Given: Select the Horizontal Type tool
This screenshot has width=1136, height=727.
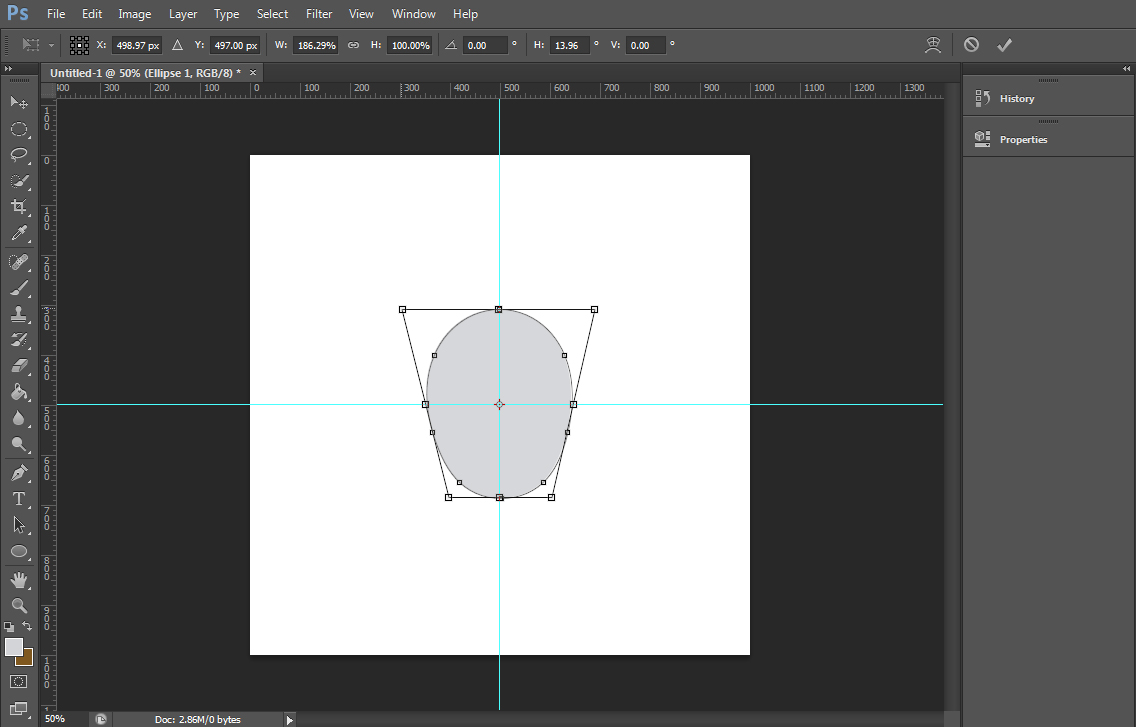Looking at the screenshot, I should pyautogui.click(x=20, y=499).
